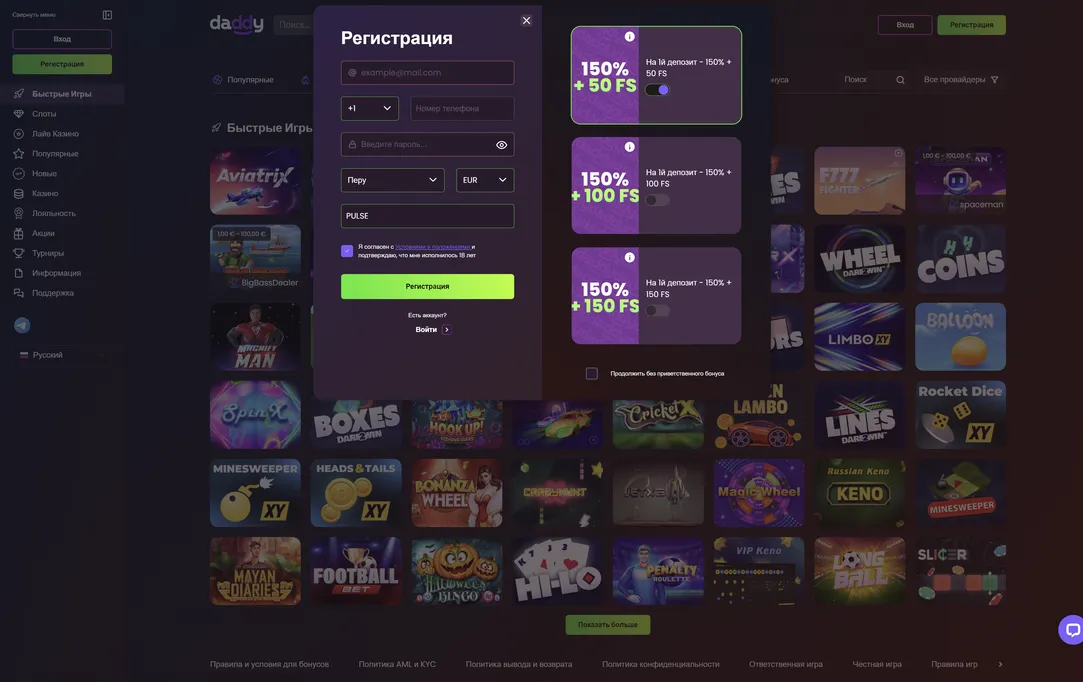
Task: Click the info icon on 150% + 50 FS bonus
Action: click(x=629, y=37)
